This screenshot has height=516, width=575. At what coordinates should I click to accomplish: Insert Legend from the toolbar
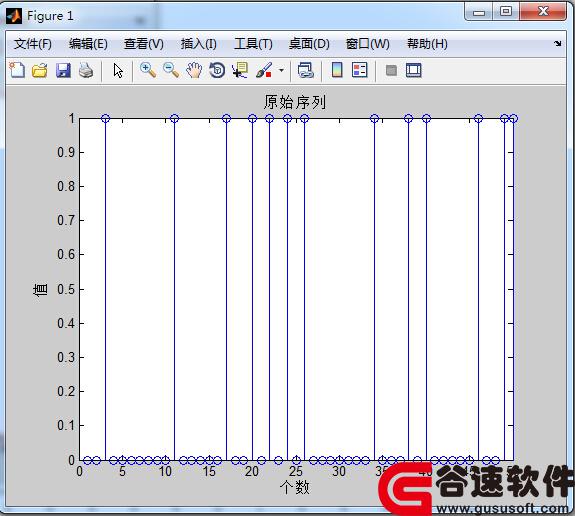tap(360, 70)
